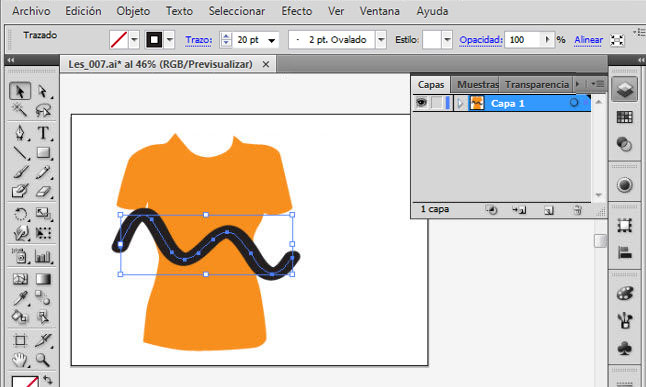Select the Hand tool
Screen dimensions: 646x387
tap(20, 360)
